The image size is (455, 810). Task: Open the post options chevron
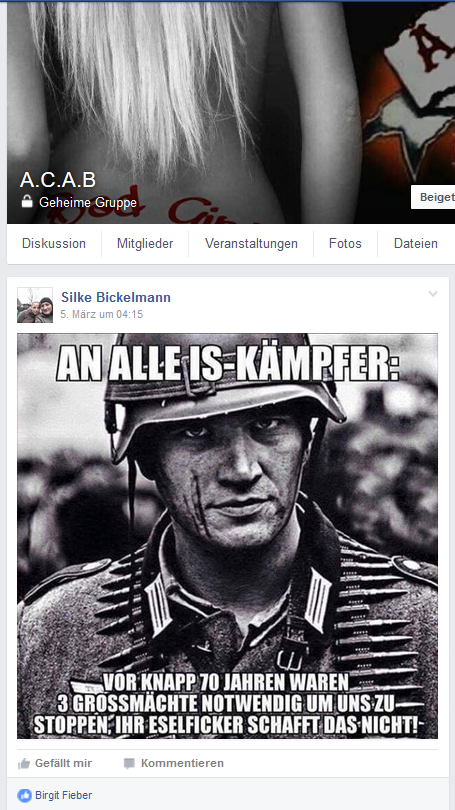(433, 294)
